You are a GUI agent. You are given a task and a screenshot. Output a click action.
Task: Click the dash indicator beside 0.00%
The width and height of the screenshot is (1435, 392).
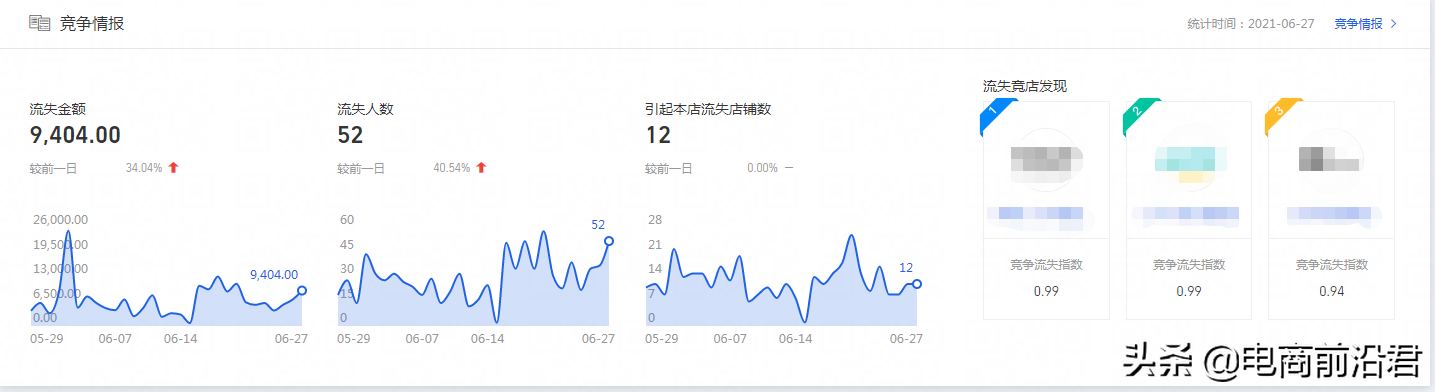click(x=789, y=167)
